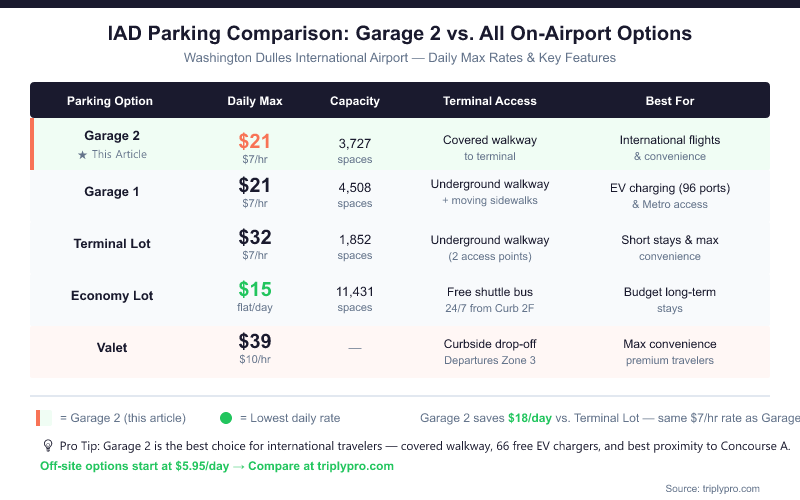The image size is (800, 500).
Task: Select the Garage 1 row label
Action: [110, 192]
